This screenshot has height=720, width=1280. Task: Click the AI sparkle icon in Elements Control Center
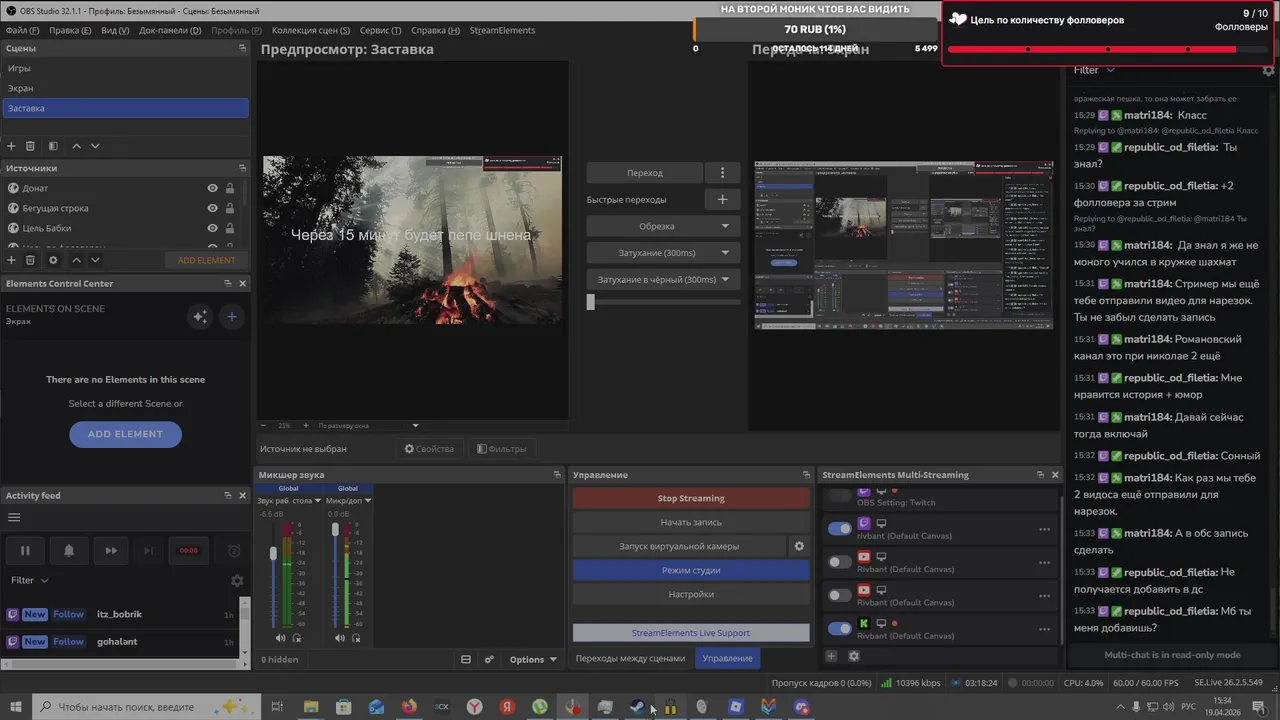pos(199,316)
